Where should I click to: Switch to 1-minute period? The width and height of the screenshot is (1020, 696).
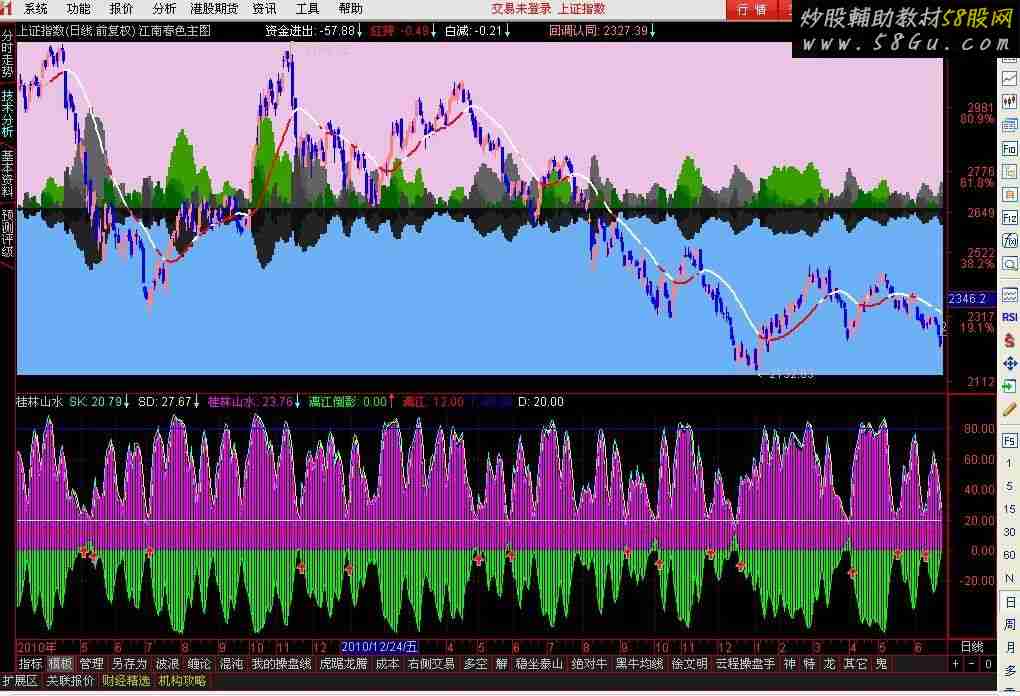1009,463
